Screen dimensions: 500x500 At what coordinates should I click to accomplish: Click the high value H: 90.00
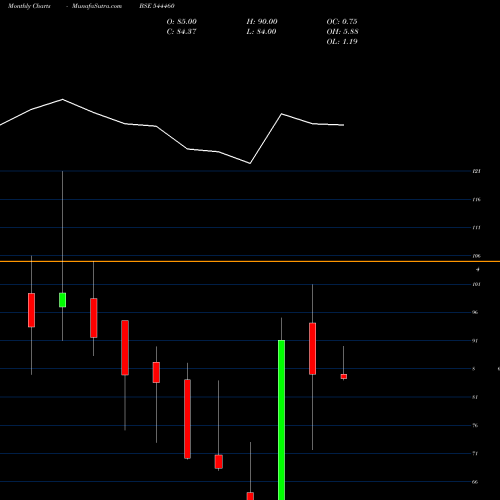pos(262,21)
